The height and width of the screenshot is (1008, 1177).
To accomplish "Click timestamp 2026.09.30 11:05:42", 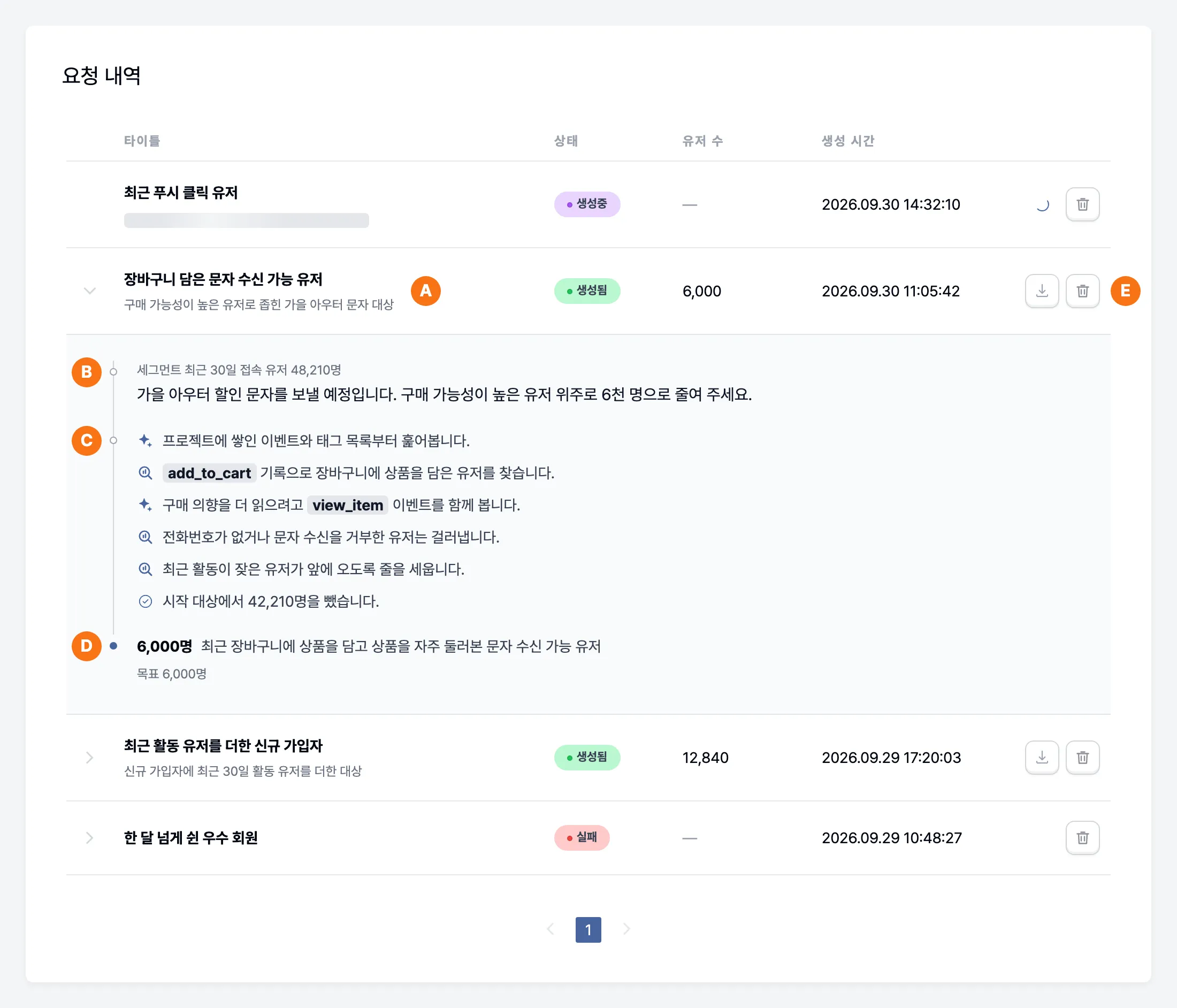I will [890, 291].
